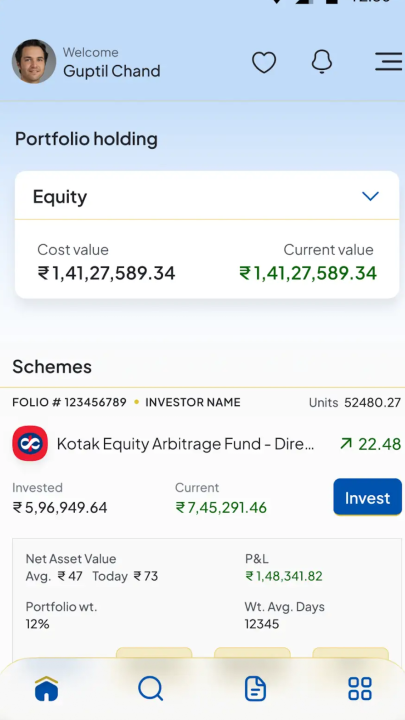Click the blue Invest button
Viewport: 405px width, 720px height.
[367, 497]
